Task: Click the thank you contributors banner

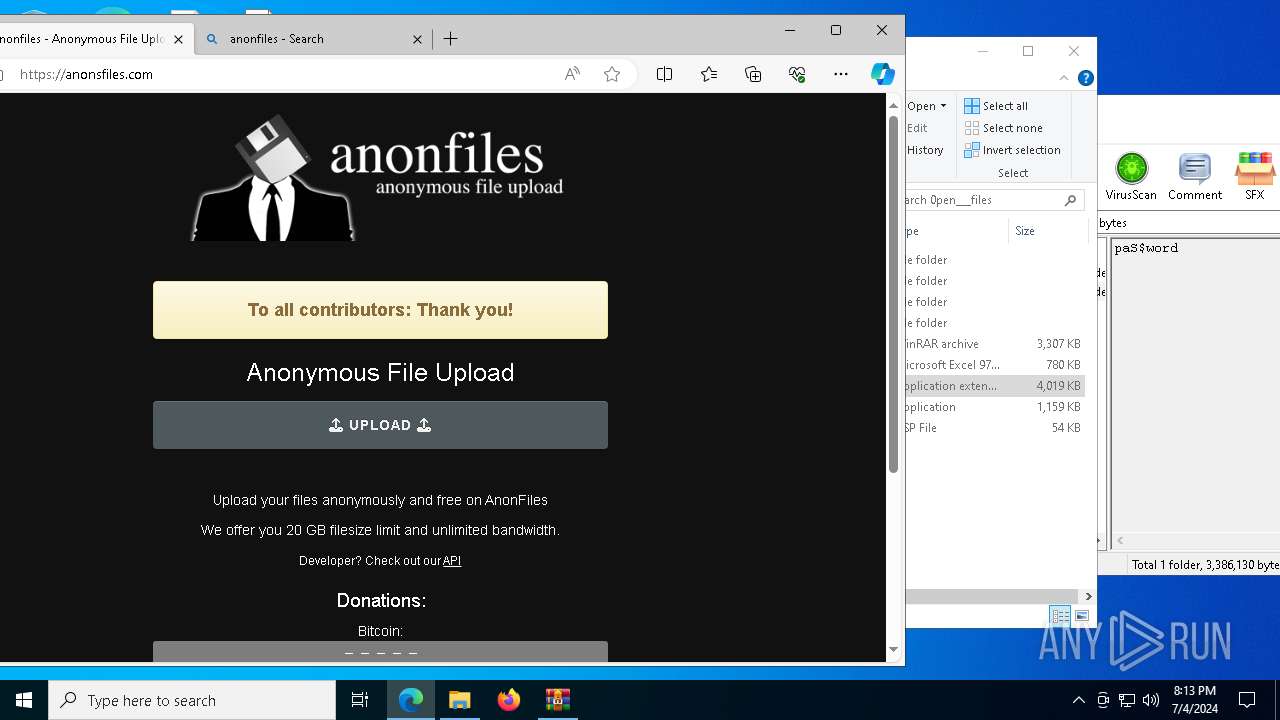Action: point(380,310)
